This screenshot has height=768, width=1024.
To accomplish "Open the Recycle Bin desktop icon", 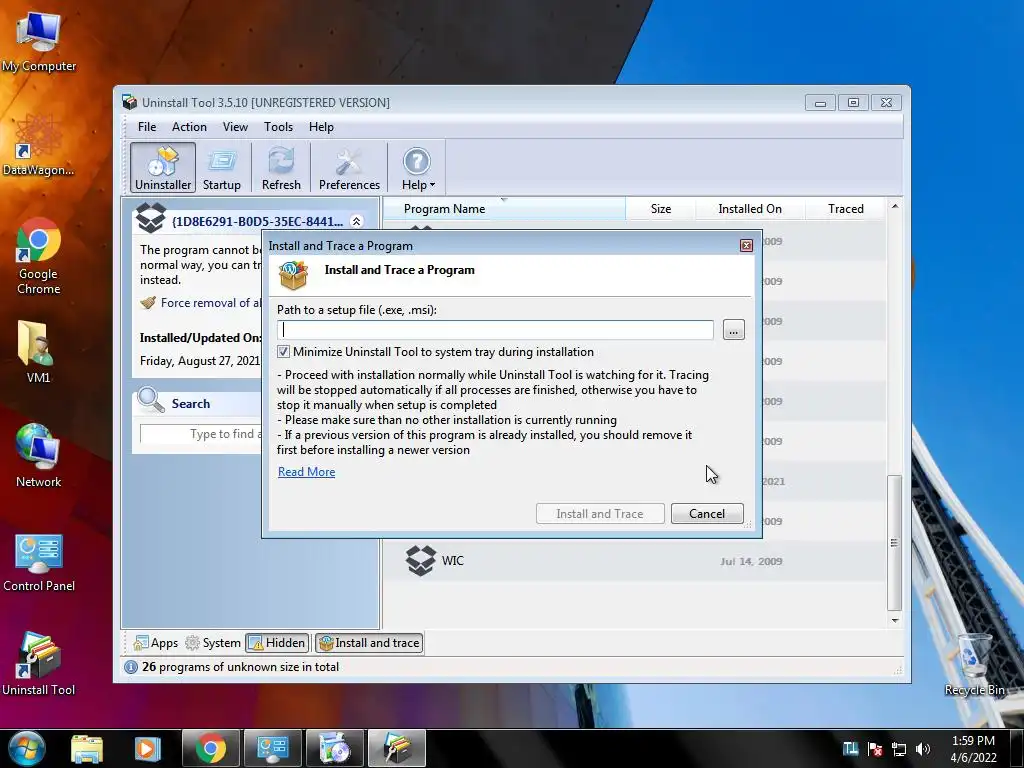I will pos(974,665).
